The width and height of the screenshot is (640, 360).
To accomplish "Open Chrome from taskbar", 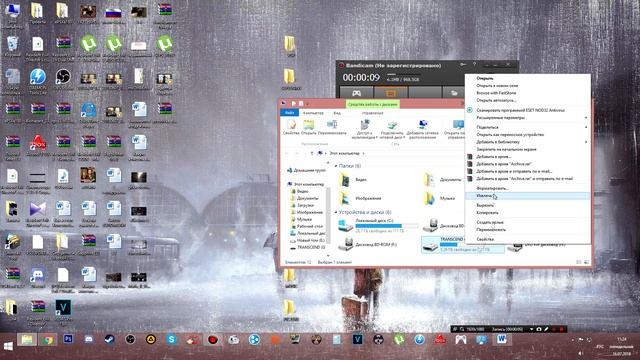I will click(x=48, y=340).
